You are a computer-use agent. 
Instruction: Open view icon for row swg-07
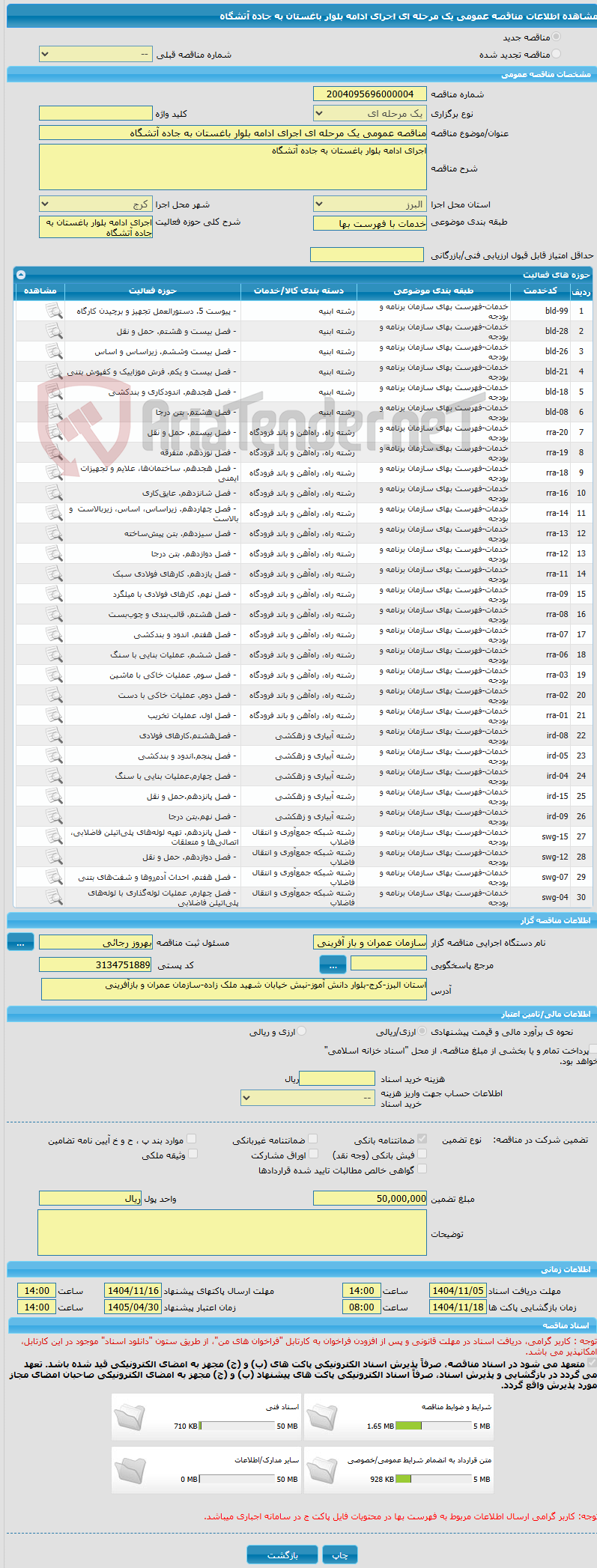[54, 877]
